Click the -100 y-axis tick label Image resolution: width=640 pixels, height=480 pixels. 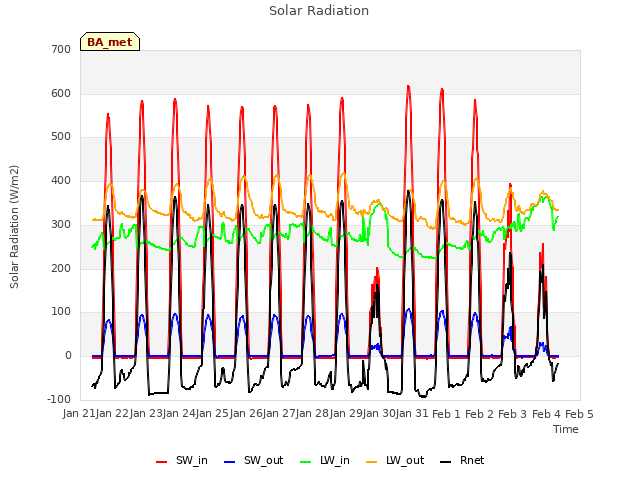click(59, 399)
